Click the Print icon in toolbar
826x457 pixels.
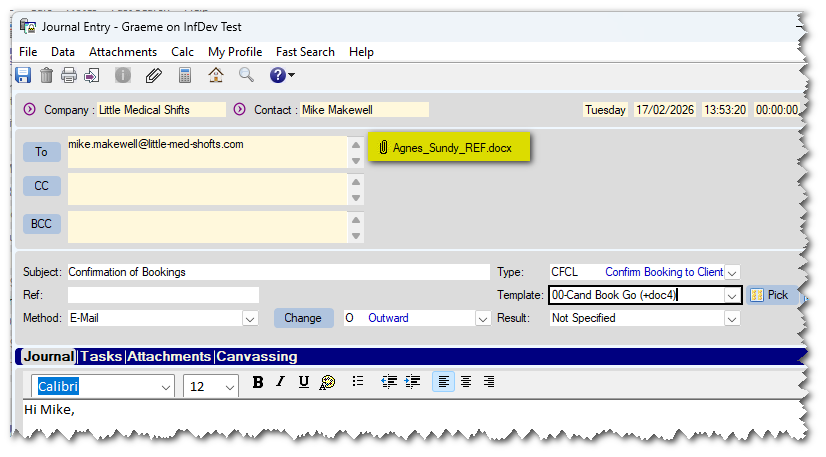[x=68, y=75]
